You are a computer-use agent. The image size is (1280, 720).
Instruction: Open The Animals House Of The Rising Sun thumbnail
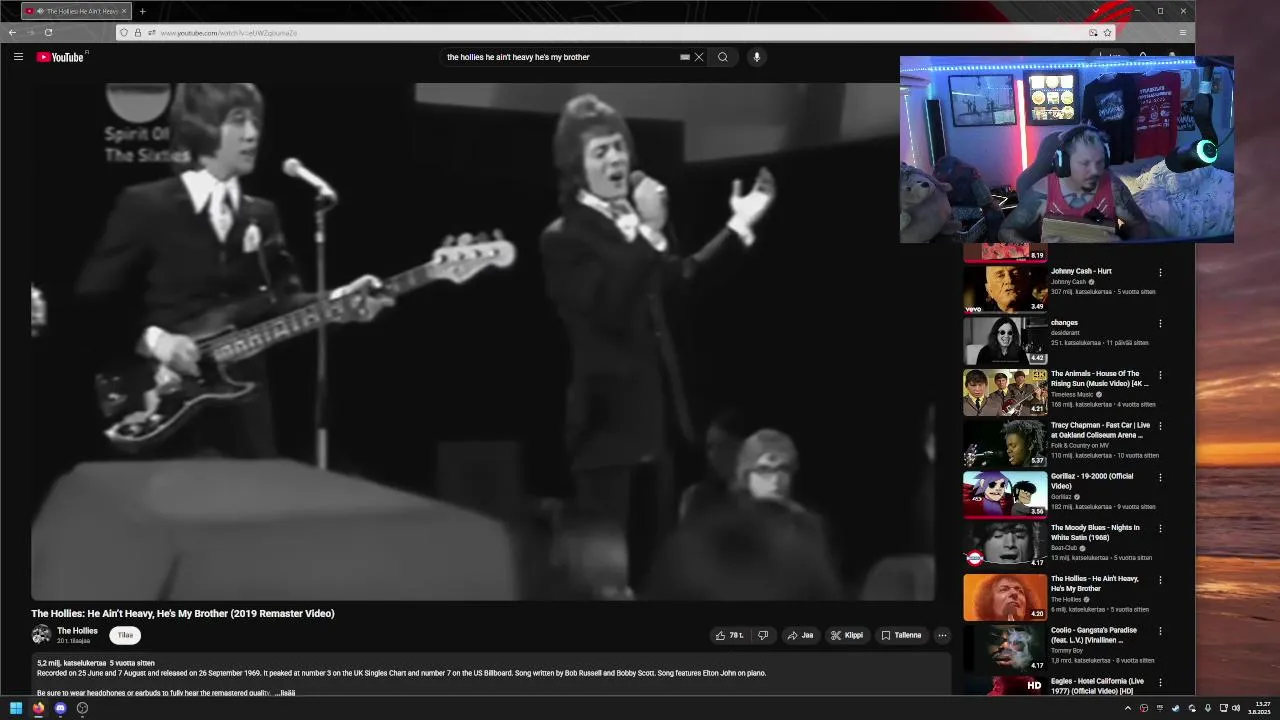(x=1005, y=392)
